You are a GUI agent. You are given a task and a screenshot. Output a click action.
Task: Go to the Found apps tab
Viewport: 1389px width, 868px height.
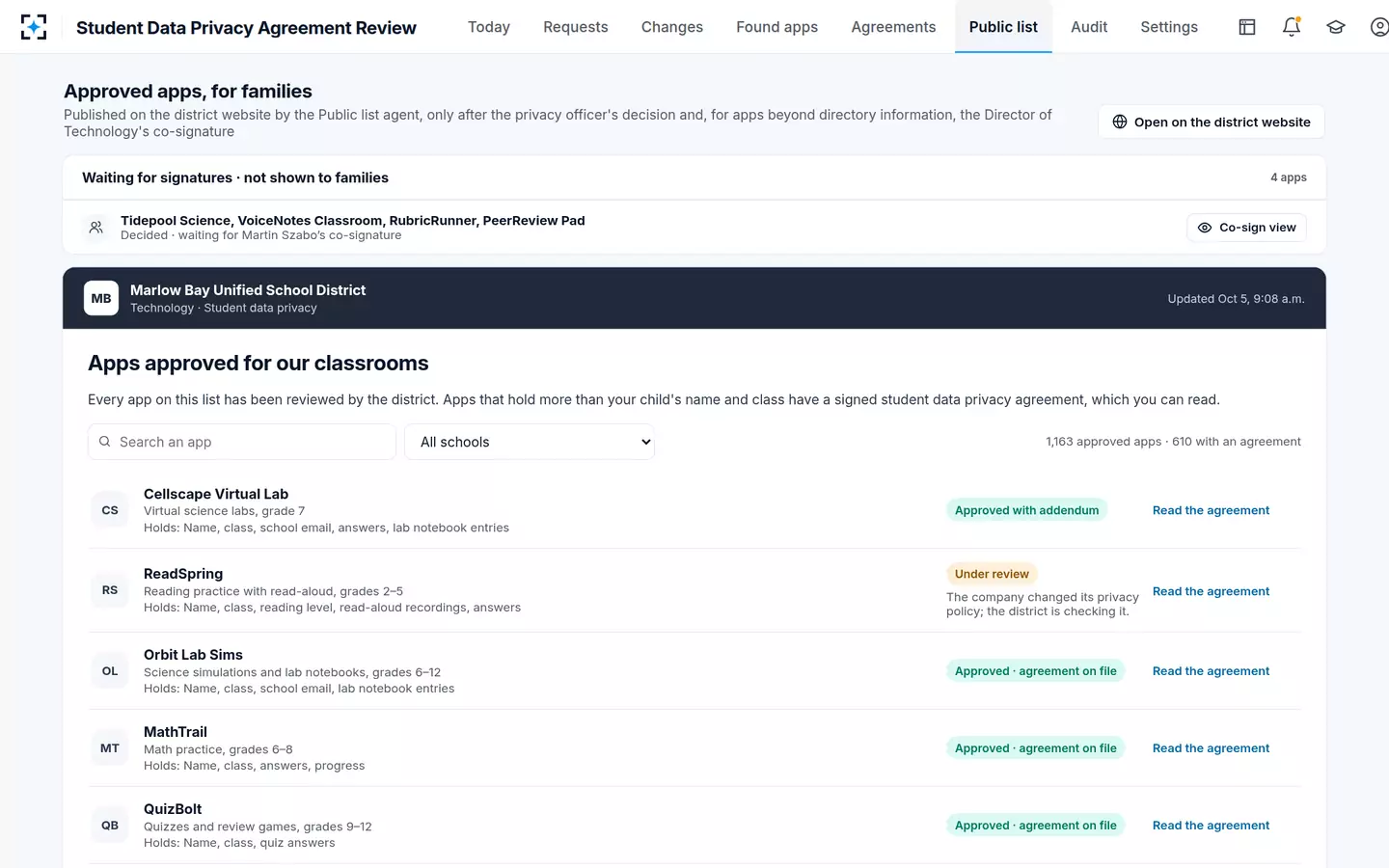[x=776, y=27]
